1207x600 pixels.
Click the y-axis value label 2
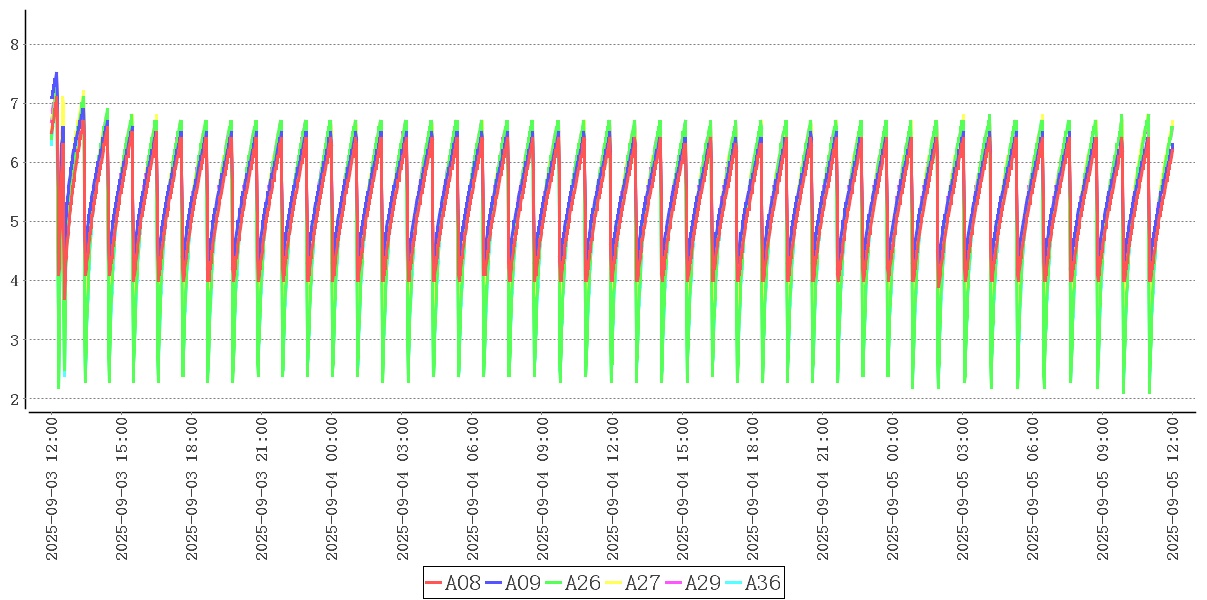14,399
